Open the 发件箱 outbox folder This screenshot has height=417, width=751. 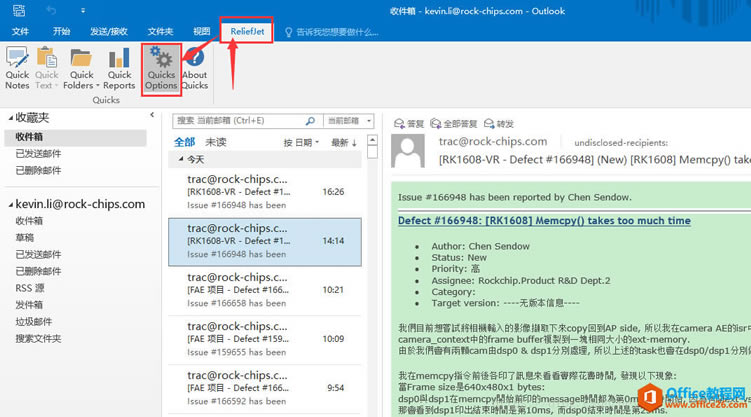(x=29, y=304)
